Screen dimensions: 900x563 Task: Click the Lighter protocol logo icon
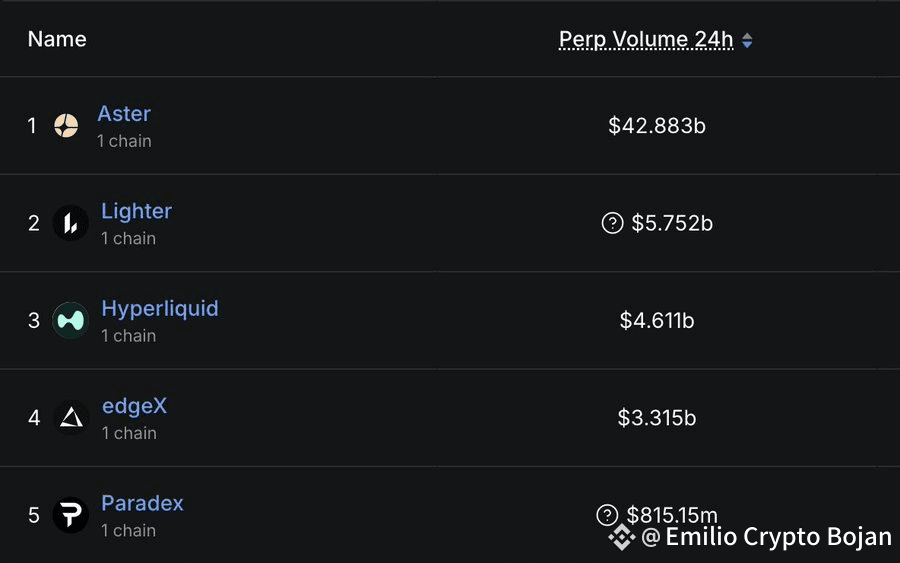[x=71, y=223]
